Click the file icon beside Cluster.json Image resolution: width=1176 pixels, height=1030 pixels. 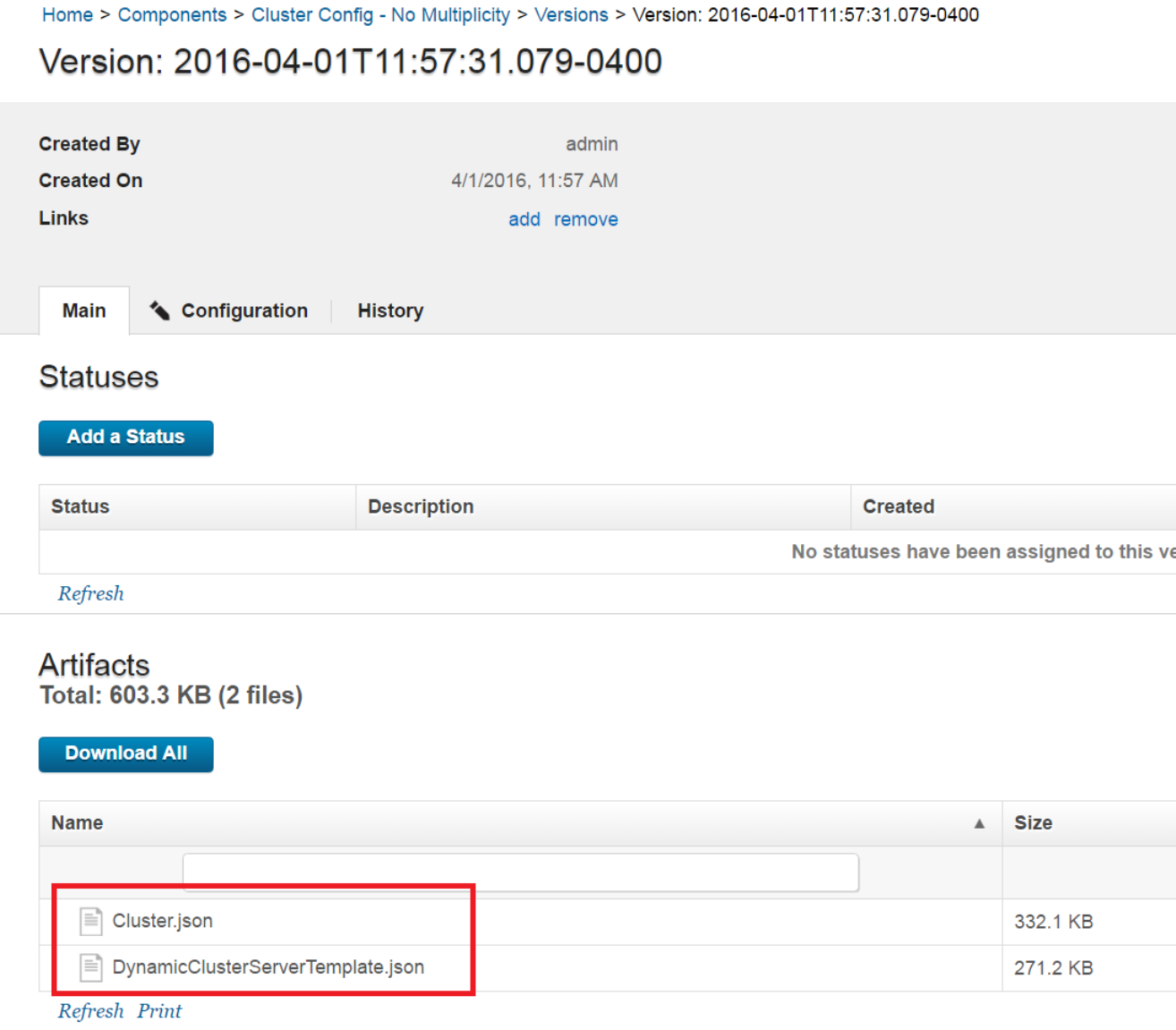coord(90,921)
